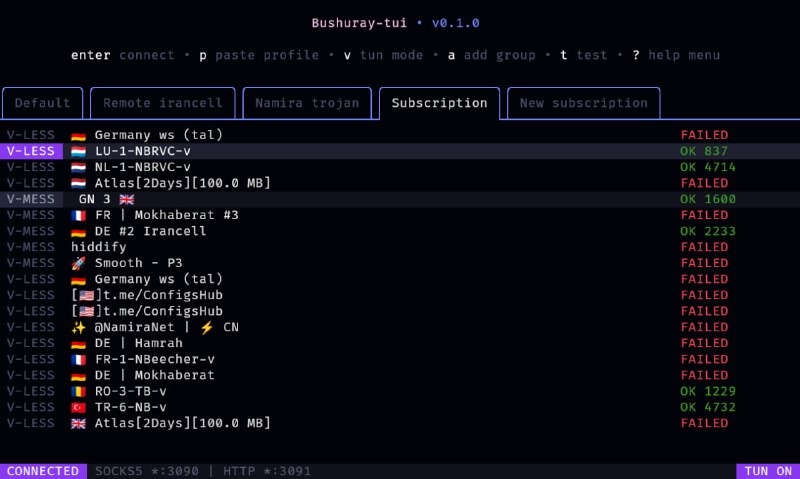This screenshot has height=479, width=800.
Task: Click the German flag on DE | Mokhaberat
Action: click(78, 376)
